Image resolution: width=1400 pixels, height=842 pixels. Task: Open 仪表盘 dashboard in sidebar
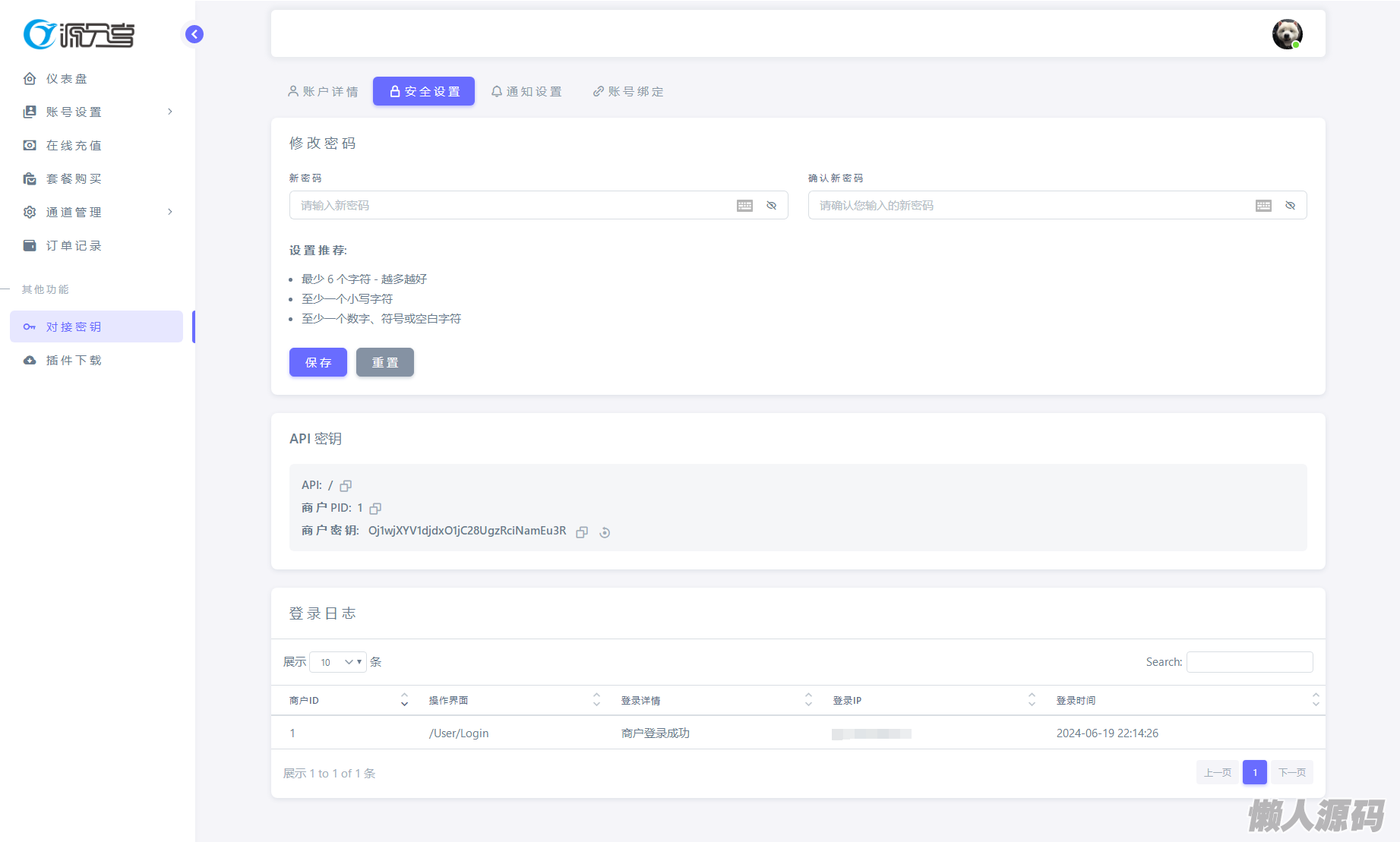[67, 79]
